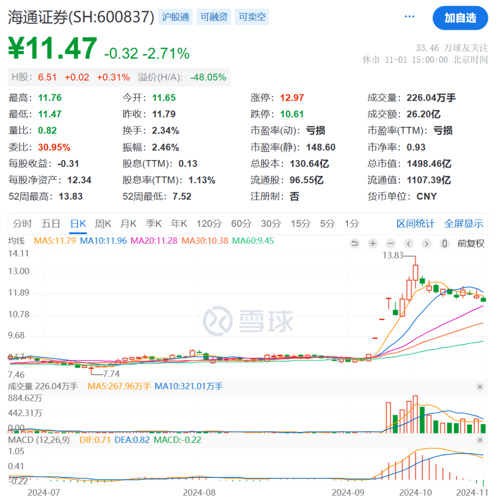Open 全屏显示 fullscreen chart view
The height and width of the screenshot is (502, 500).
pyautogui.click(x=464, y=224)
